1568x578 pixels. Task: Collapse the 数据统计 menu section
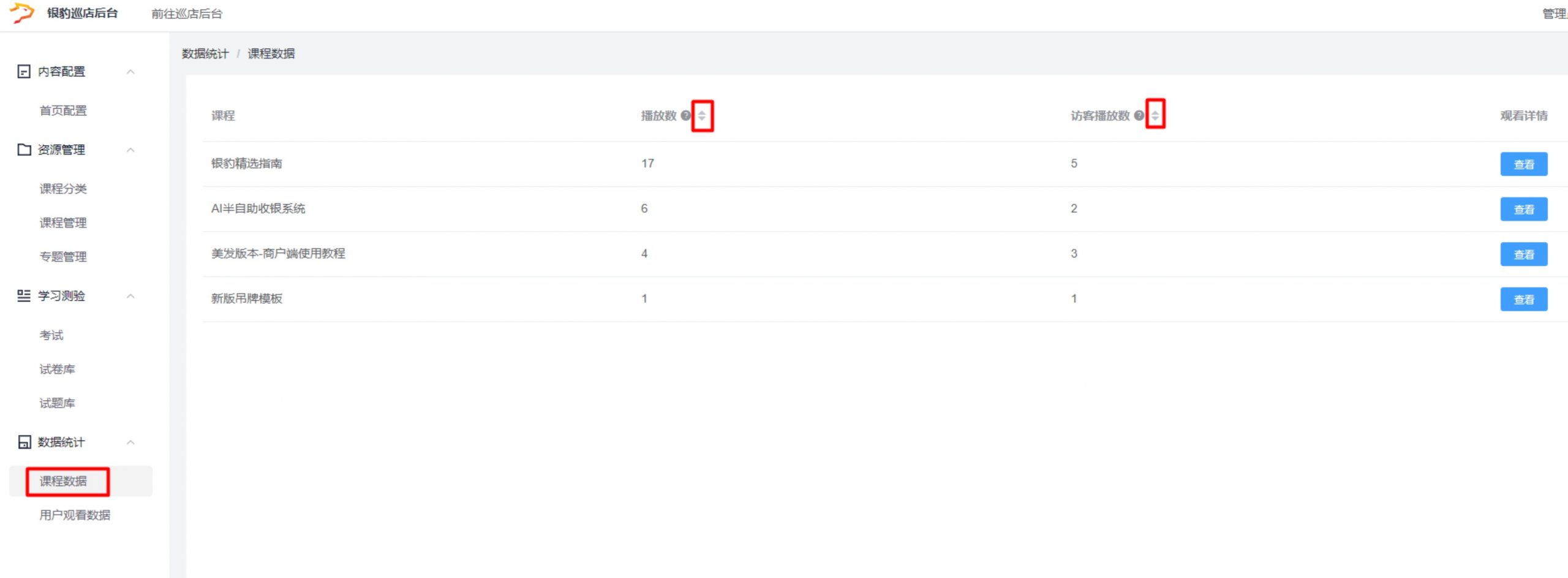(x=130, y=442)
